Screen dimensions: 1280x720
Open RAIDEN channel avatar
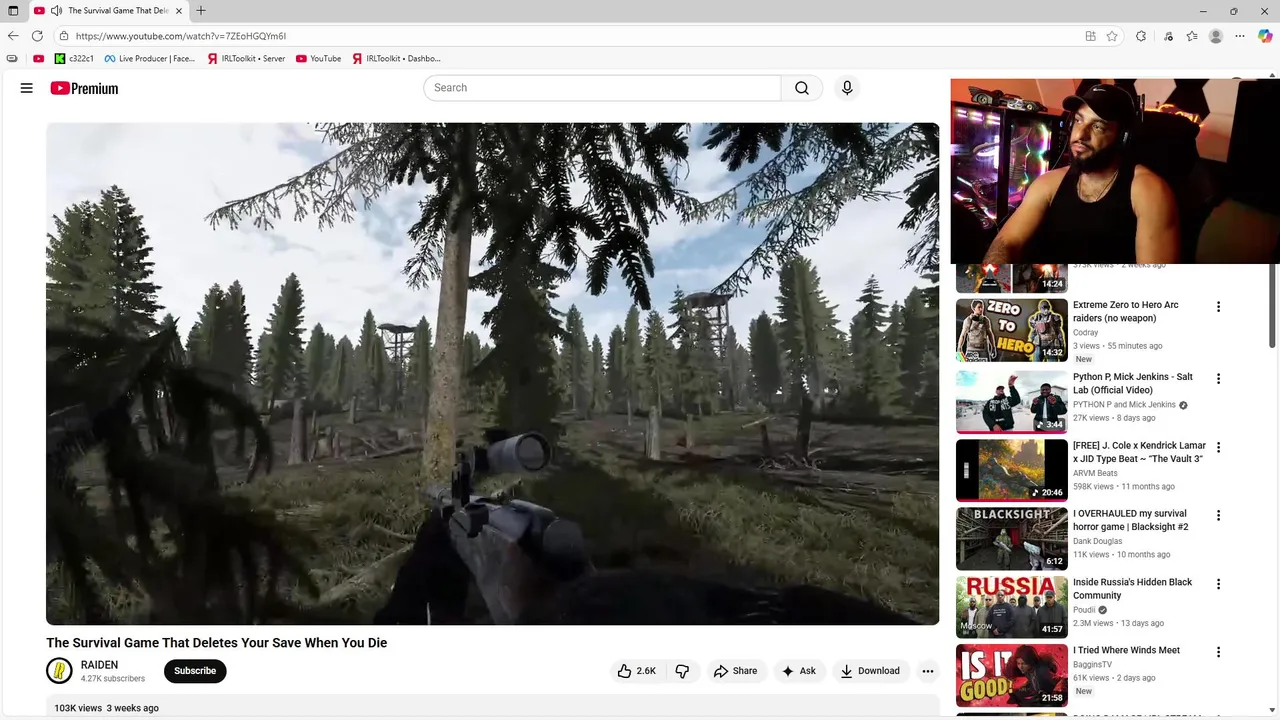[59, 671]
